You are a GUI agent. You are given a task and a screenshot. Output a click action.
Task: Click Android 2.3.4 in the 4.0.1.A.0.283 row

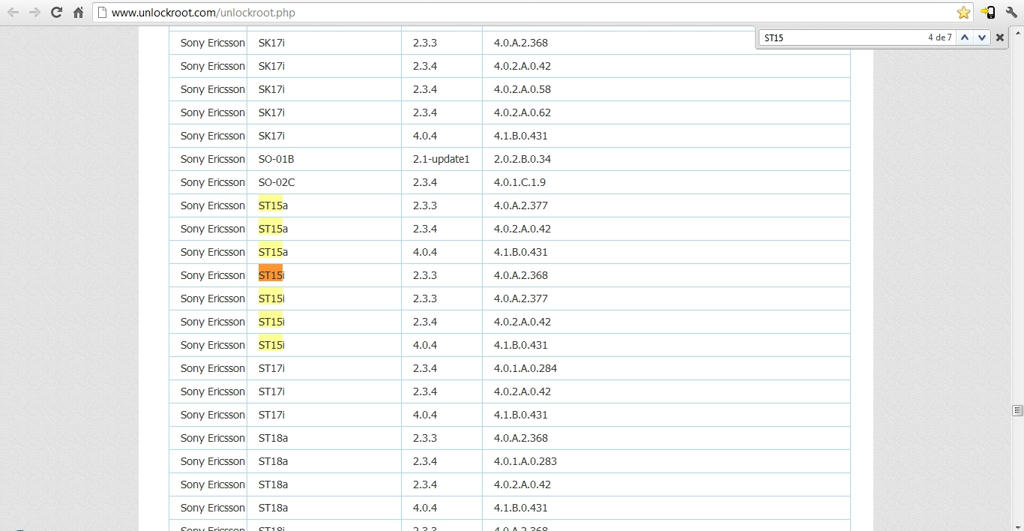pos(425,461)
